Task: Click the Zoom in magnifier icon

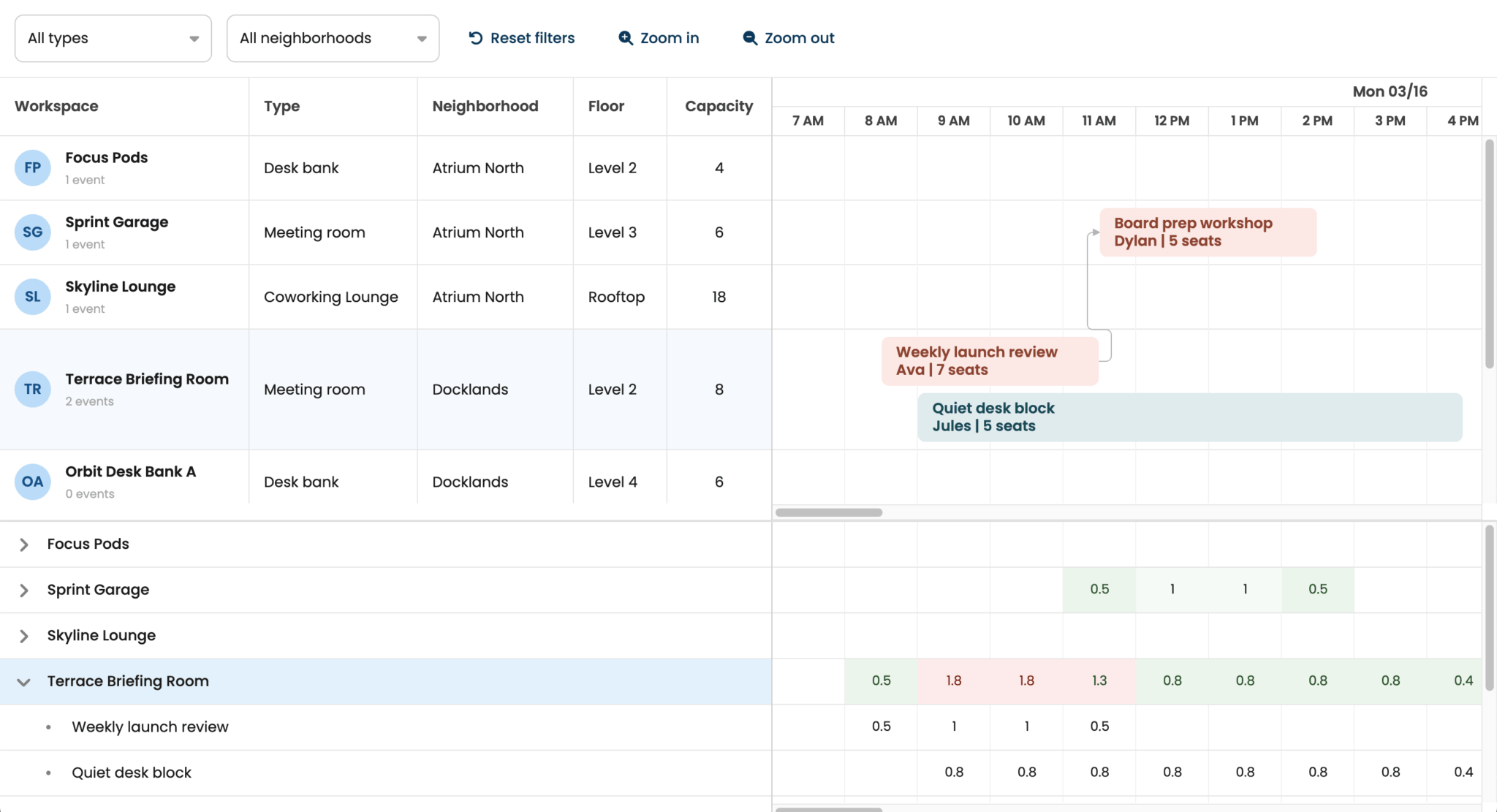Action: (x=626, y=38)
